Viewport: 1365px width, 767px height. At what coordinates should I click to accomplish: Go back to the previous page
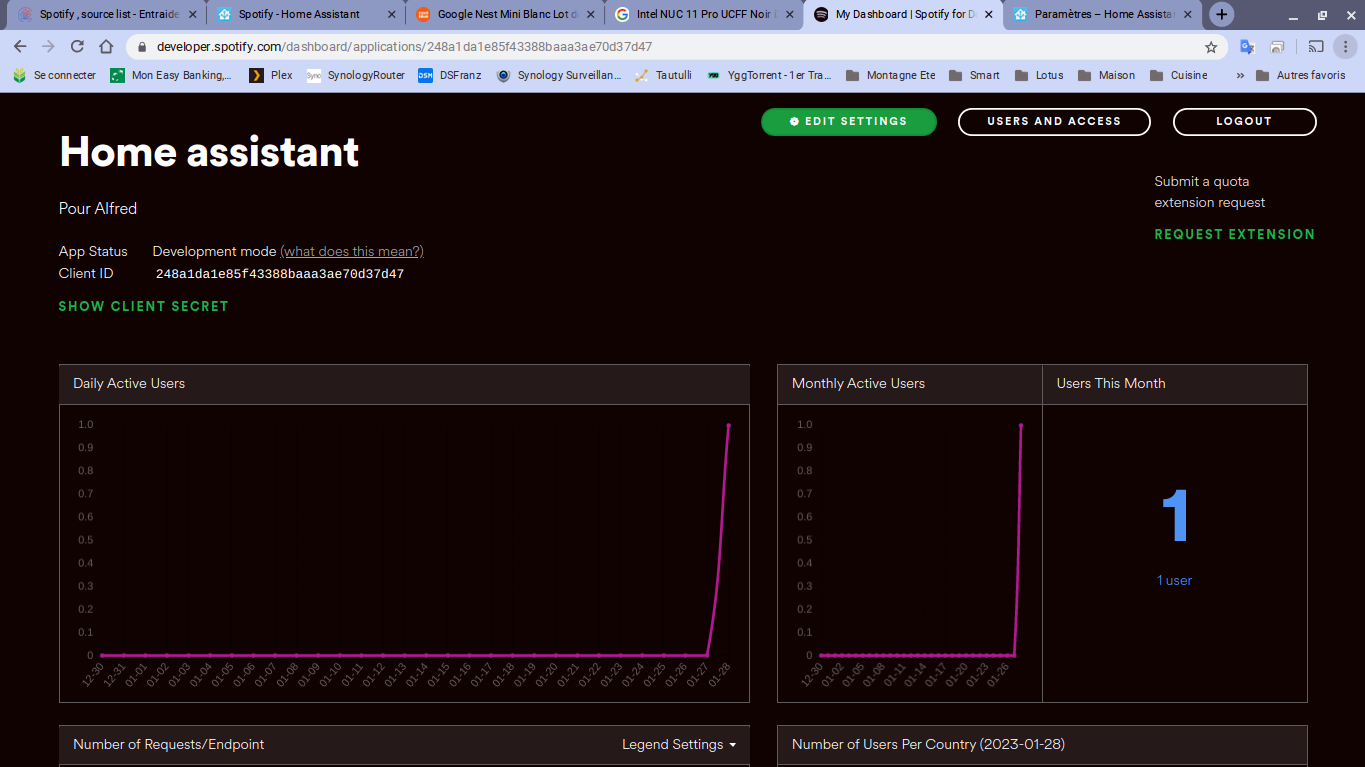pyautogui.click(x=20, y=47)
